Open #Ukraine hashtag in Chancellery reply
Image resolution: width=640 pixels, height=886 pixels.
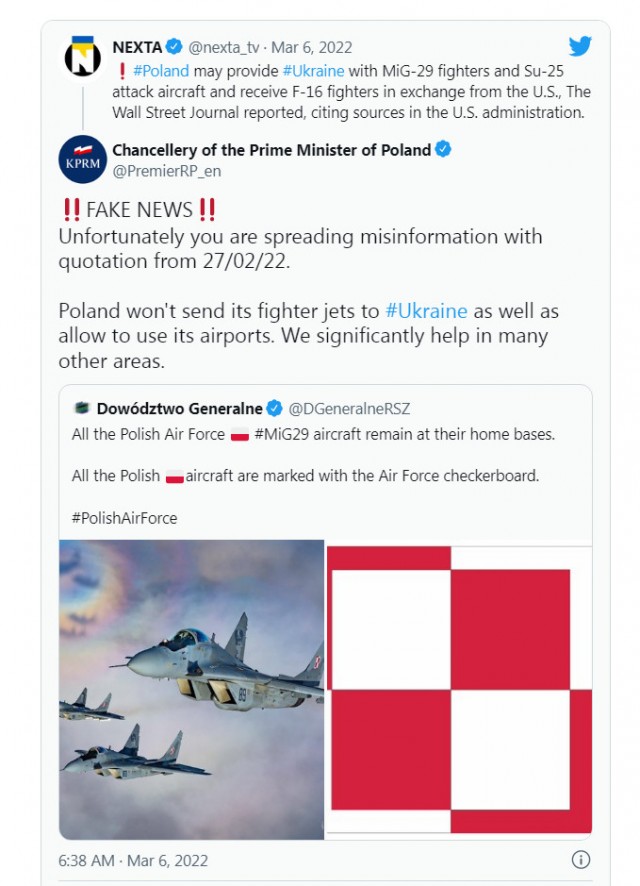tap(426, 311)
